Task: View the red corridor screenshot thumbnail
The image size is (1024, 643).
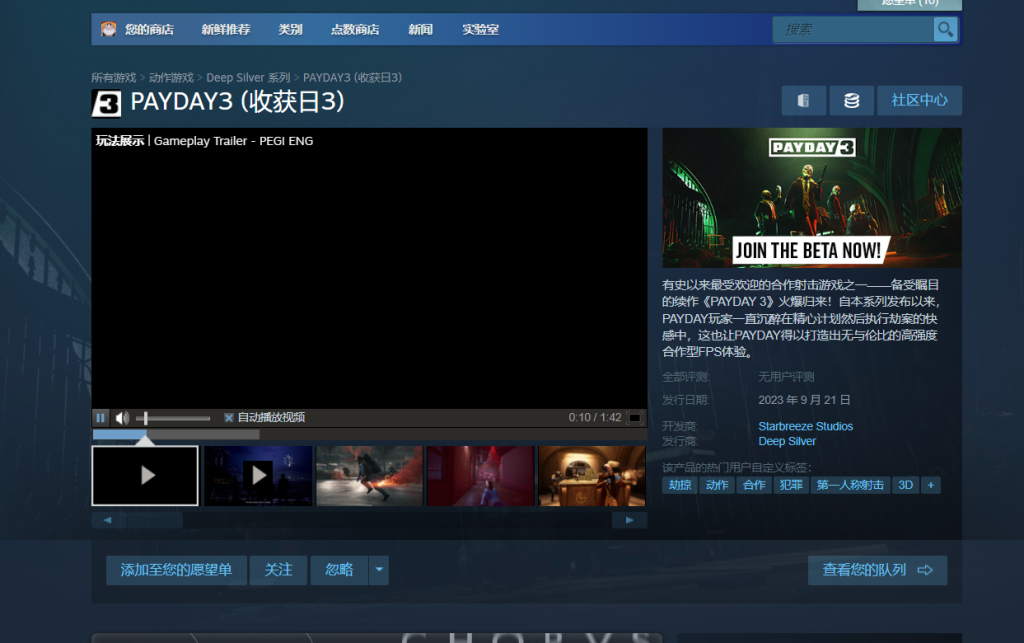Action: (x=481, y=476)
